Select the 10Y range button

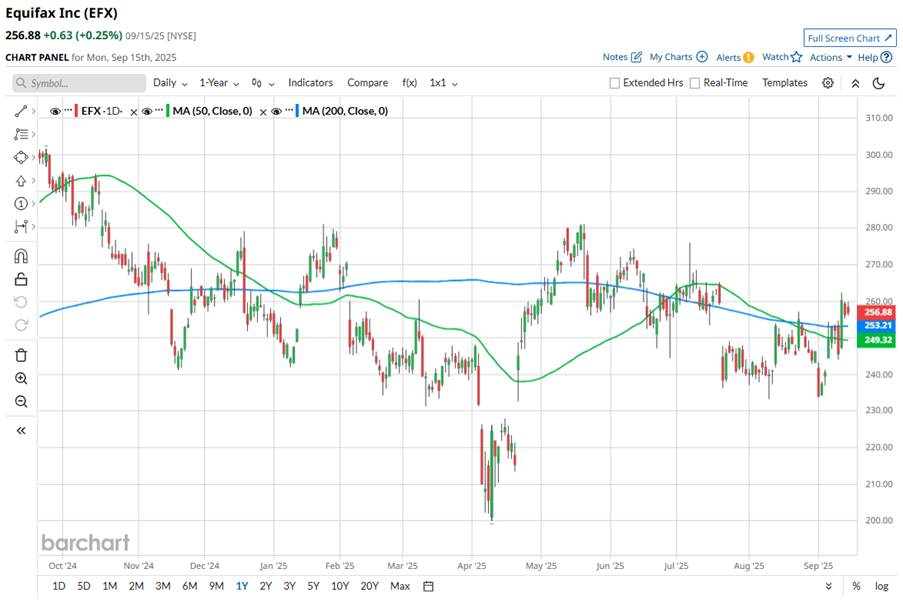(x=340, y=586)
